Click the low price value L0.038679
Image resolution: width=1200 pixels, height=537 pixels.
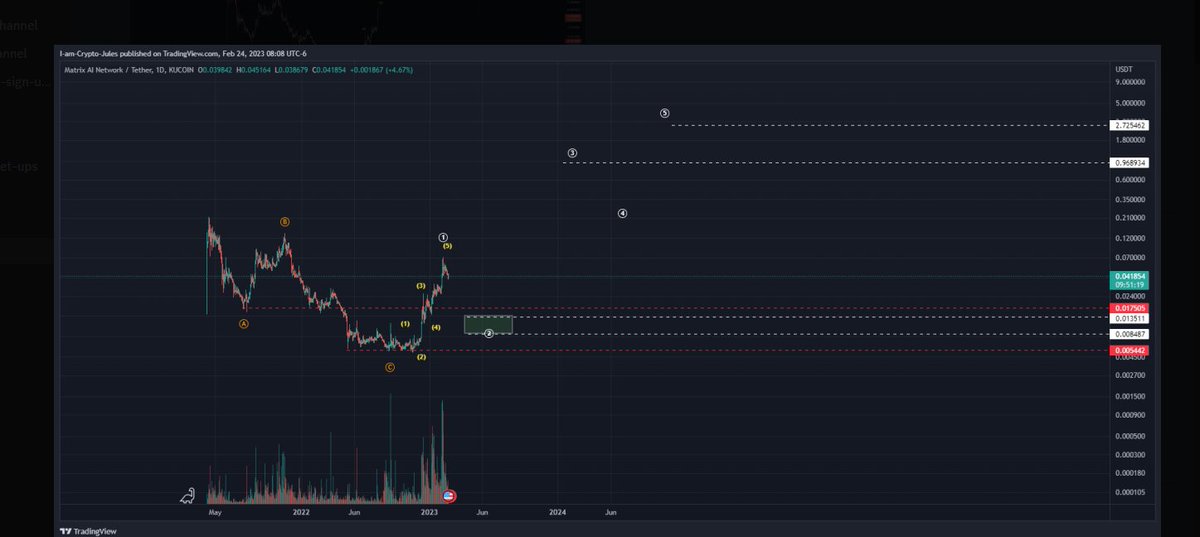(292, 70)
